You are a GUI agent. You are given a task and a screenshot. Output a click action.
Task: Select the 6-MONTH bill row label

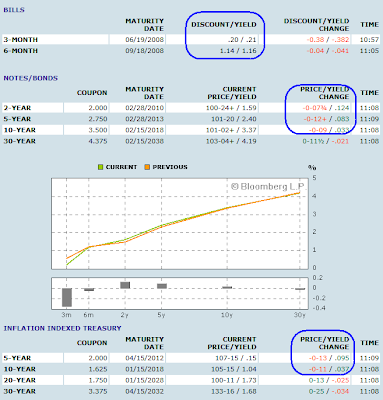click(21, 51)
